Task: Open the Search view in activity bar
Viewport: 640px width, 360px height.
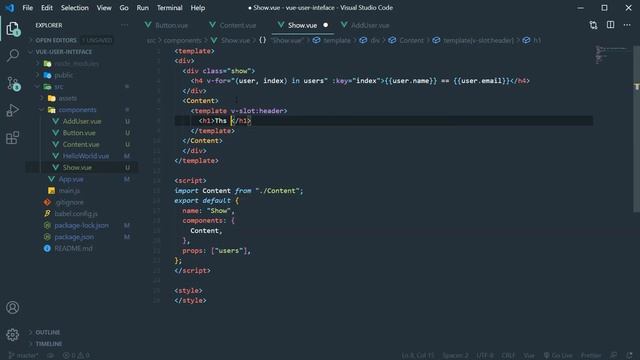Action: (x=13, y=55)
